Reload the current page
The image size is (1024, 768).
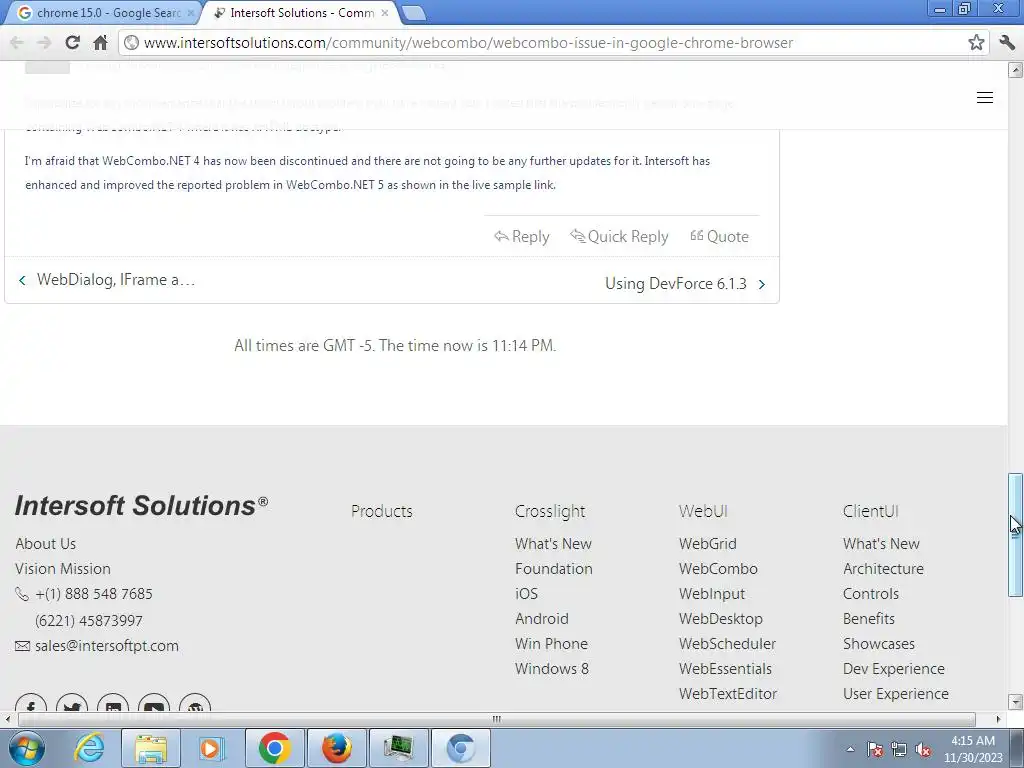[72, 43]
